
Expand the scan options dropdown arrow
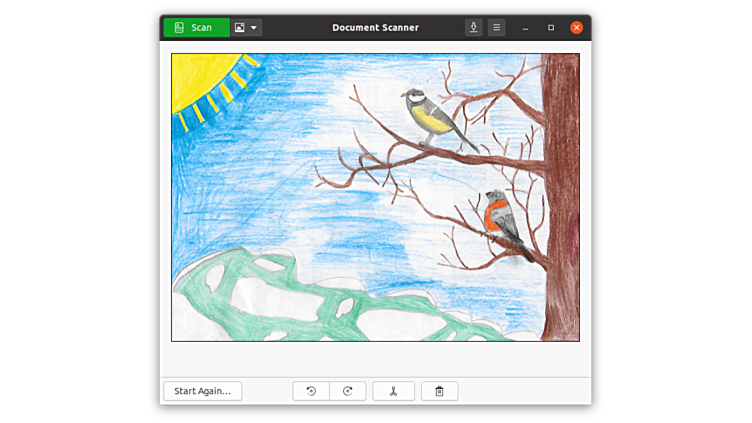tap(254, 28)
